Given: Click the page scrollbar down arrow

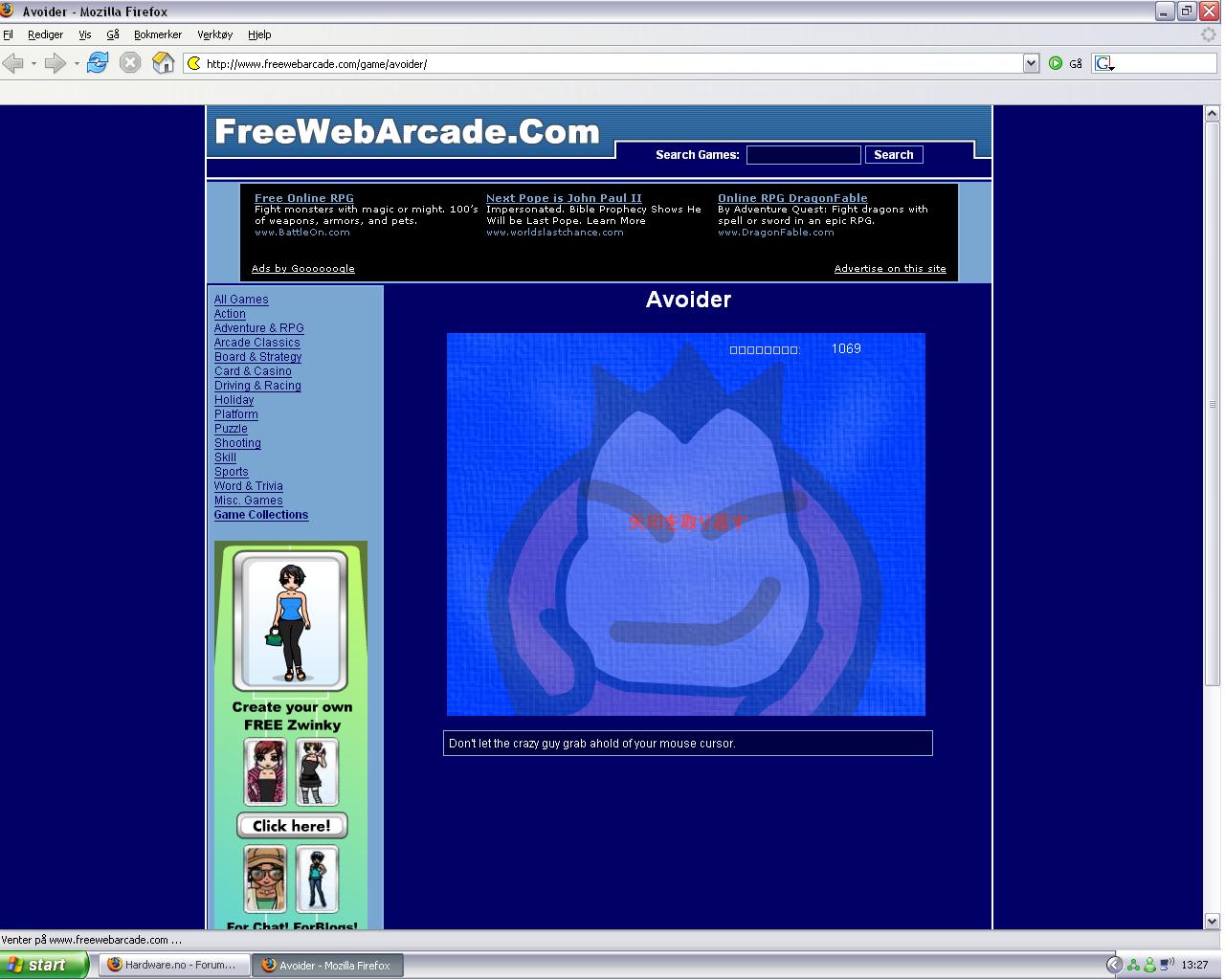Looking at the screenshot, I should pos(1213,921).
